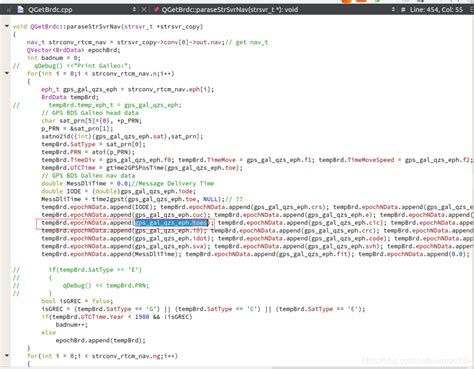Image resolution: width=474 pixels, height=369 pixels.
Task: Open Line 454, Col 55 position indicator
Action: pos(436,10)
